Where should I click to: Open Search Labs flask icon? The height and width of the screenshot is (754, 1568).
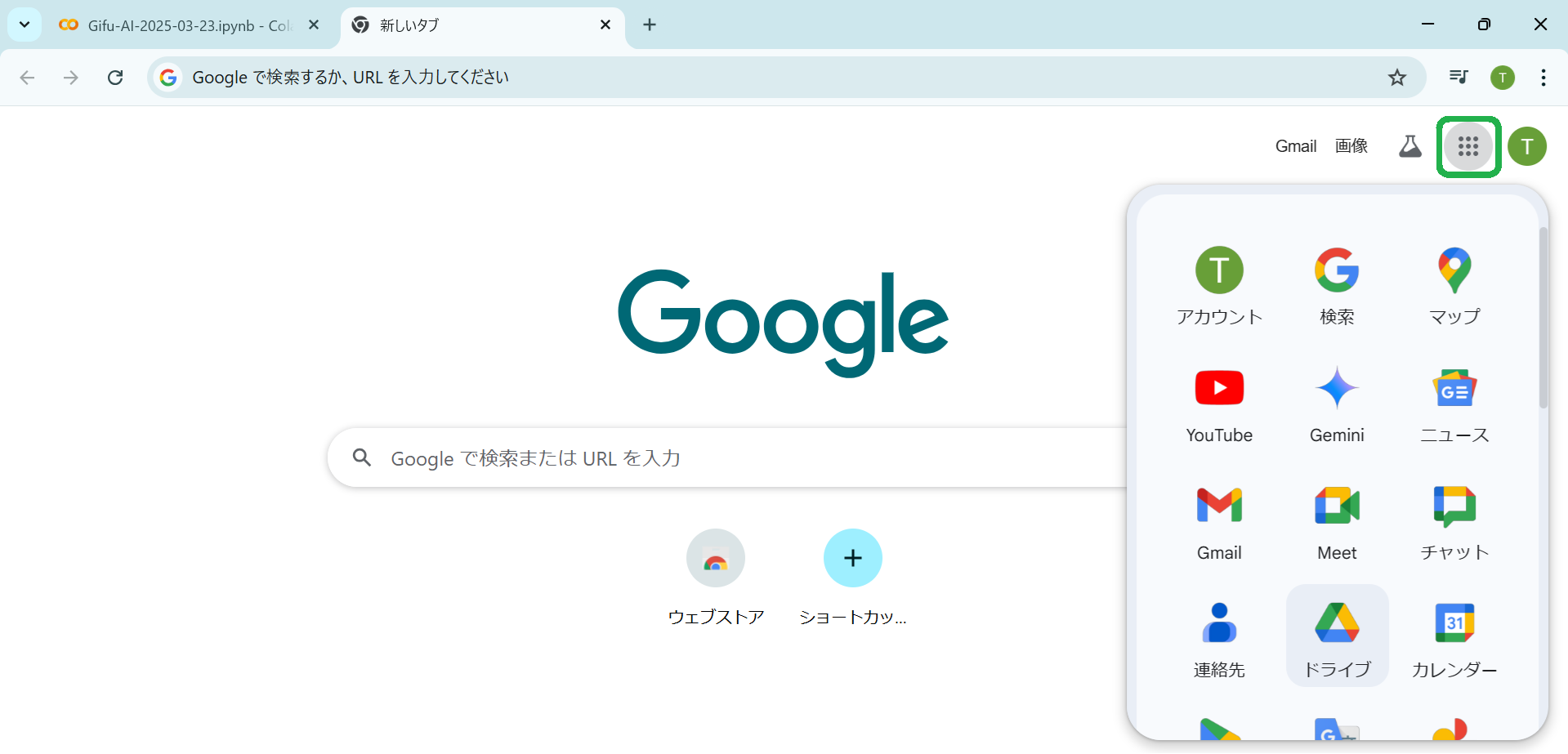tap(1410, 146)
